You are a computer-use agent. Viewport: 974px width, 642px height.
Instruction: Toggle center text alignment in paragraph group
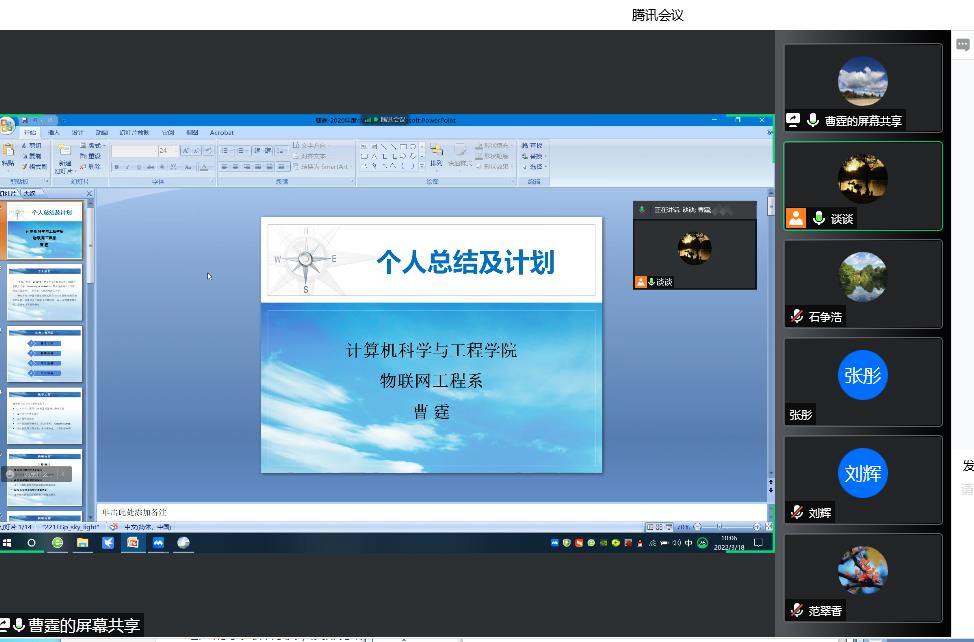(236, 167)
